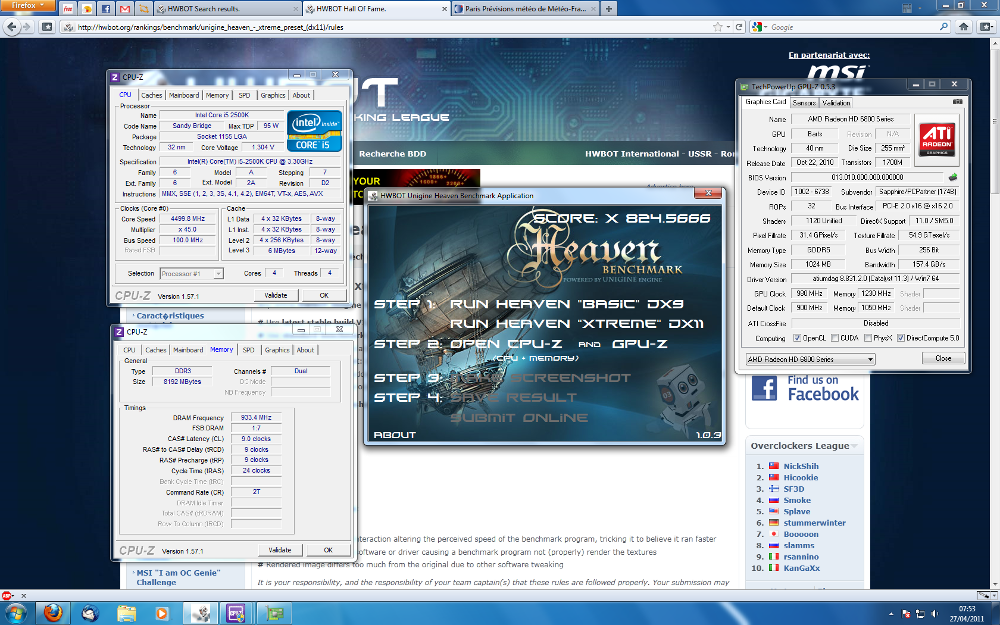Screen dimensions: 1000x625
Task: Open the URL history dropdown arrow
Action: 729,27
